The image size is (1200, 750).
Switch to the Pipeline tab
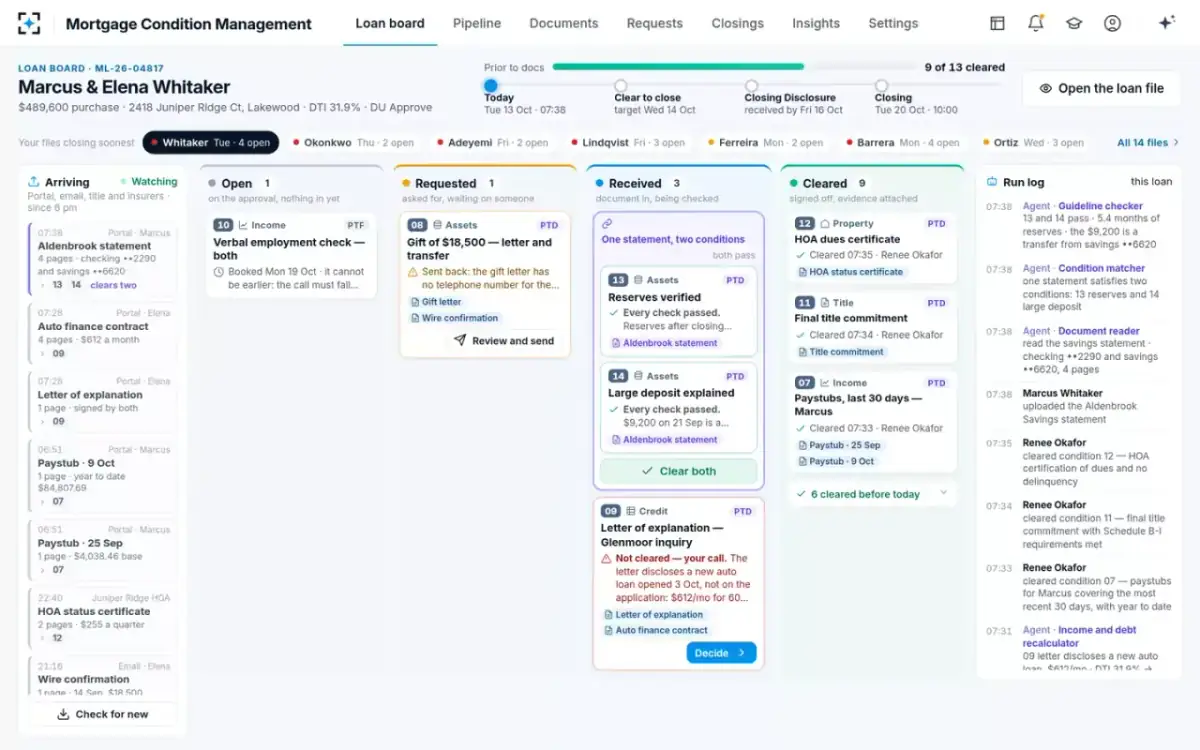click(x=477, y=23)
